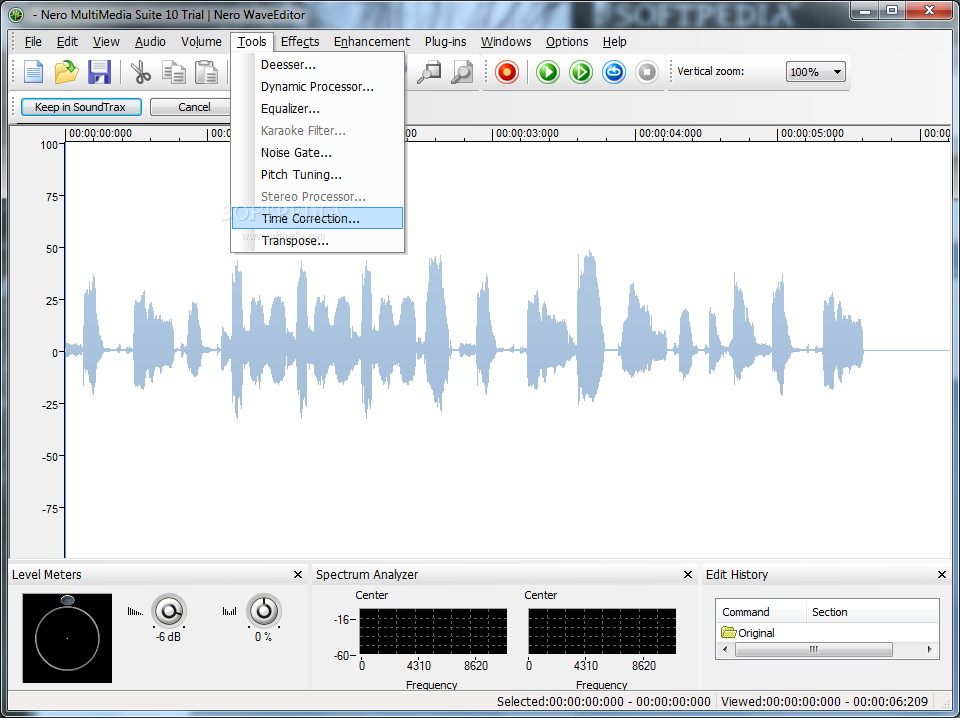Select Transpose... in the Tools menu
This screenshot has height=718, width=960.
[x=317, y=241]
